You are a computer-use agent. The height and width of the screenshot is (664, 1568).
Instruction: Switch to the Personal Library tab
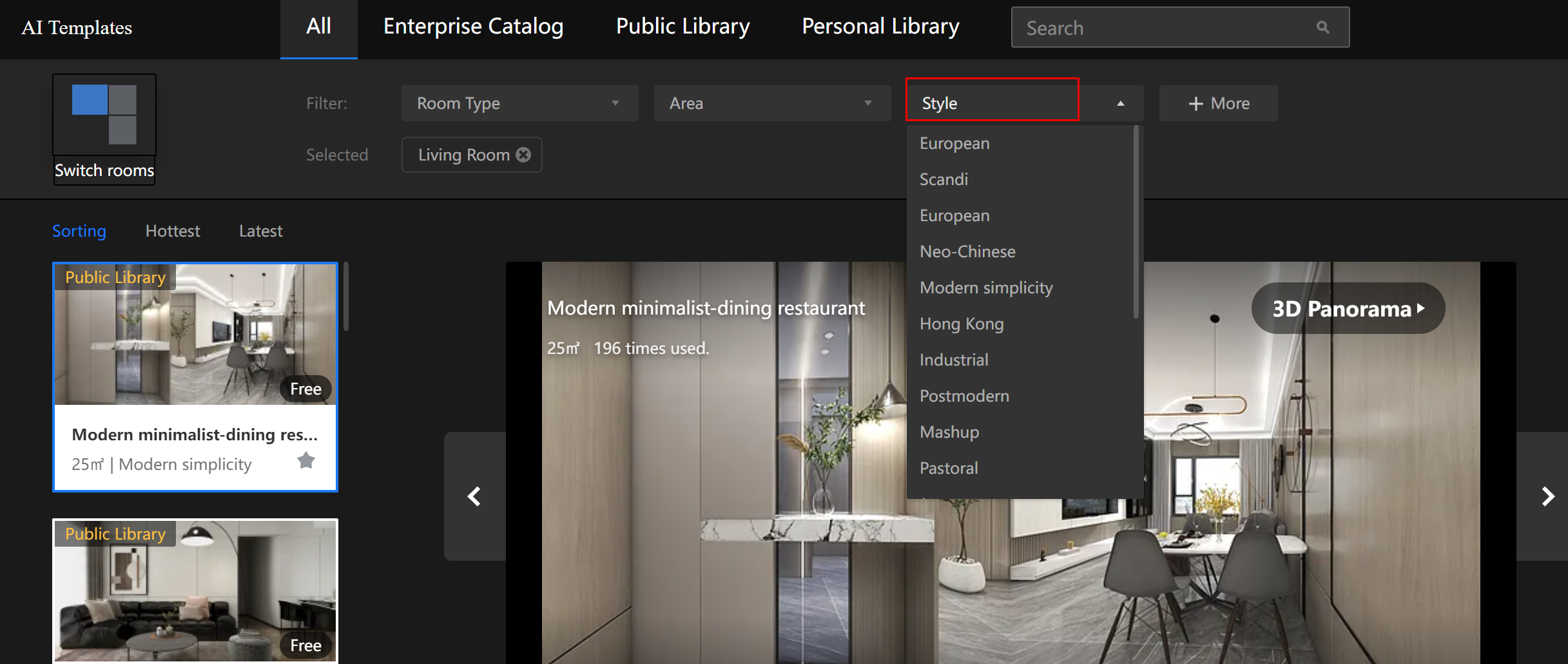[880, 26]
